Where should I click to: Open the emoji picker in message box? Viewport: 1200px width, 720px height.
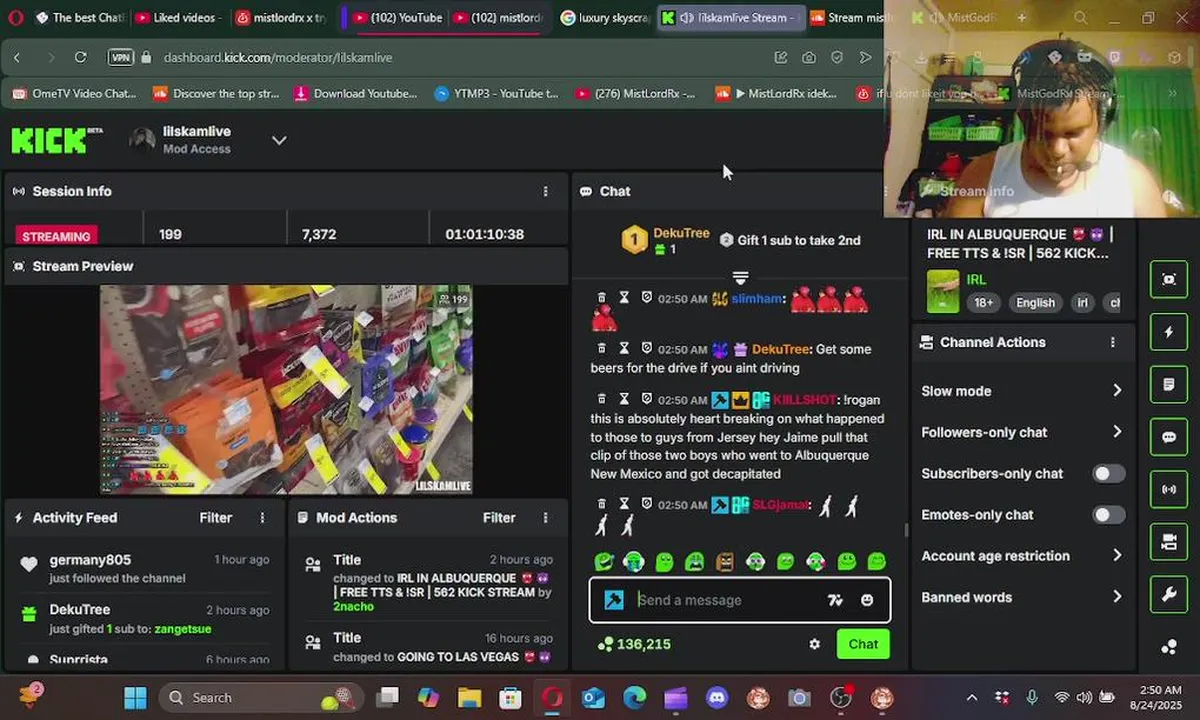click(x=867, y=600)
